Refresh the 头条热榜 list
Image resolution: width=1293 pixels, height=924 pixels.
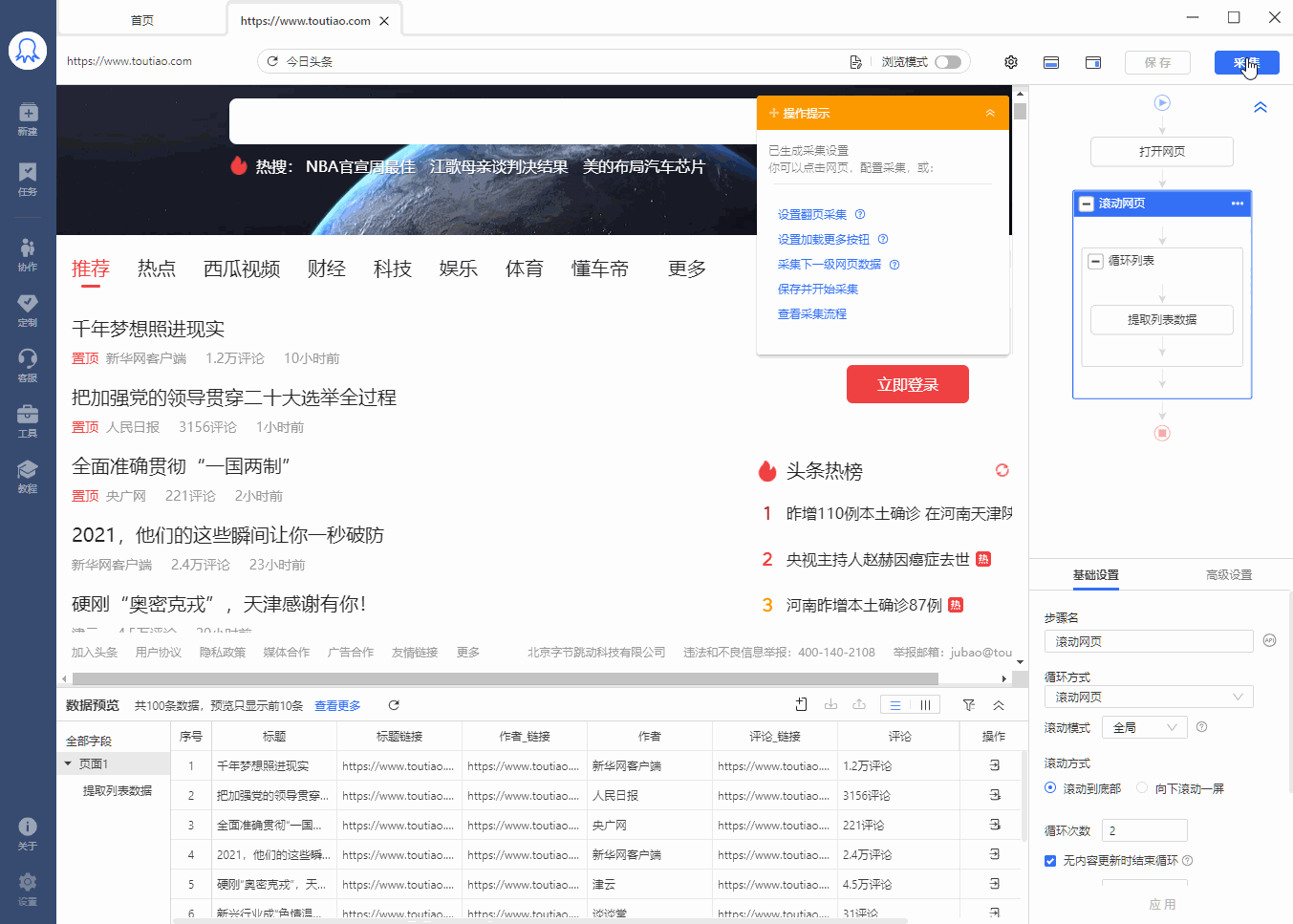[1002, 470]
